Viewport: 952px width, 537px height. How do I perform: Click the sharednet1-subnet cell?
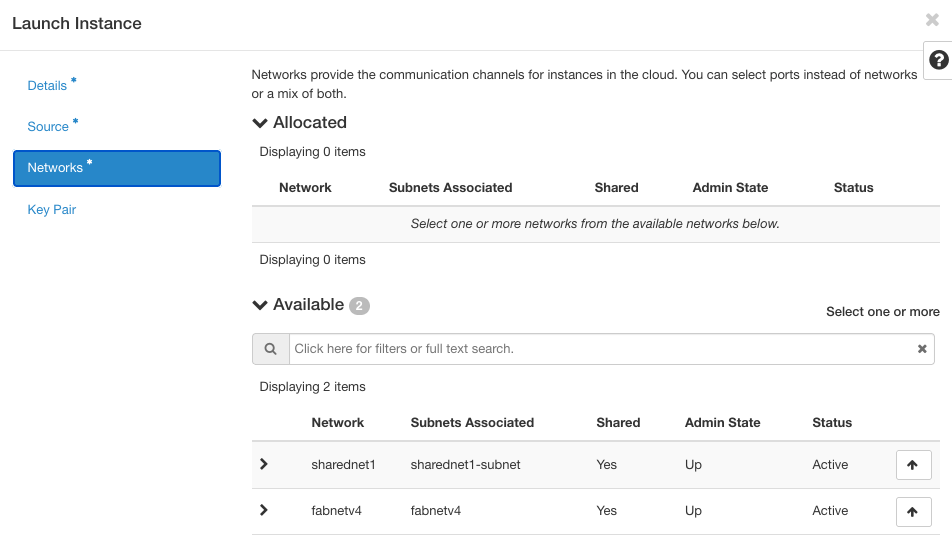pos(465,465)
